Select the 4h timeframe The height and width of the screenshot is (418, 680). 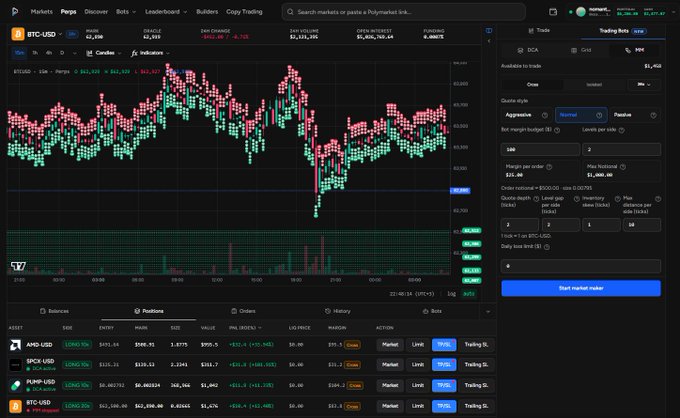tap(49, 53)
